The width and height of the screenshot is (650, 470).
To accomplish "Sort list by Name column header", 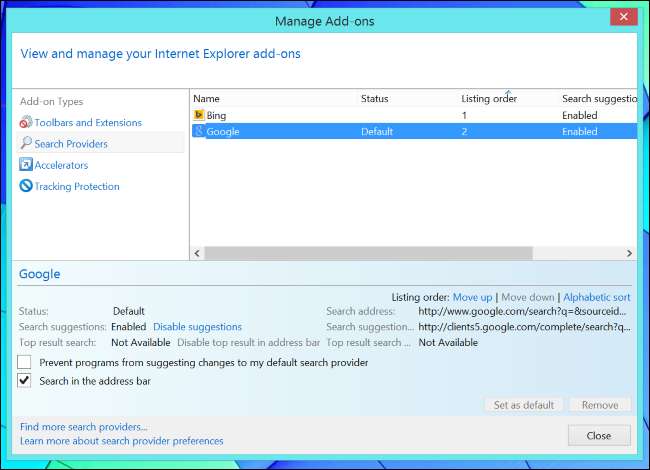I will (x=206, y=99).
